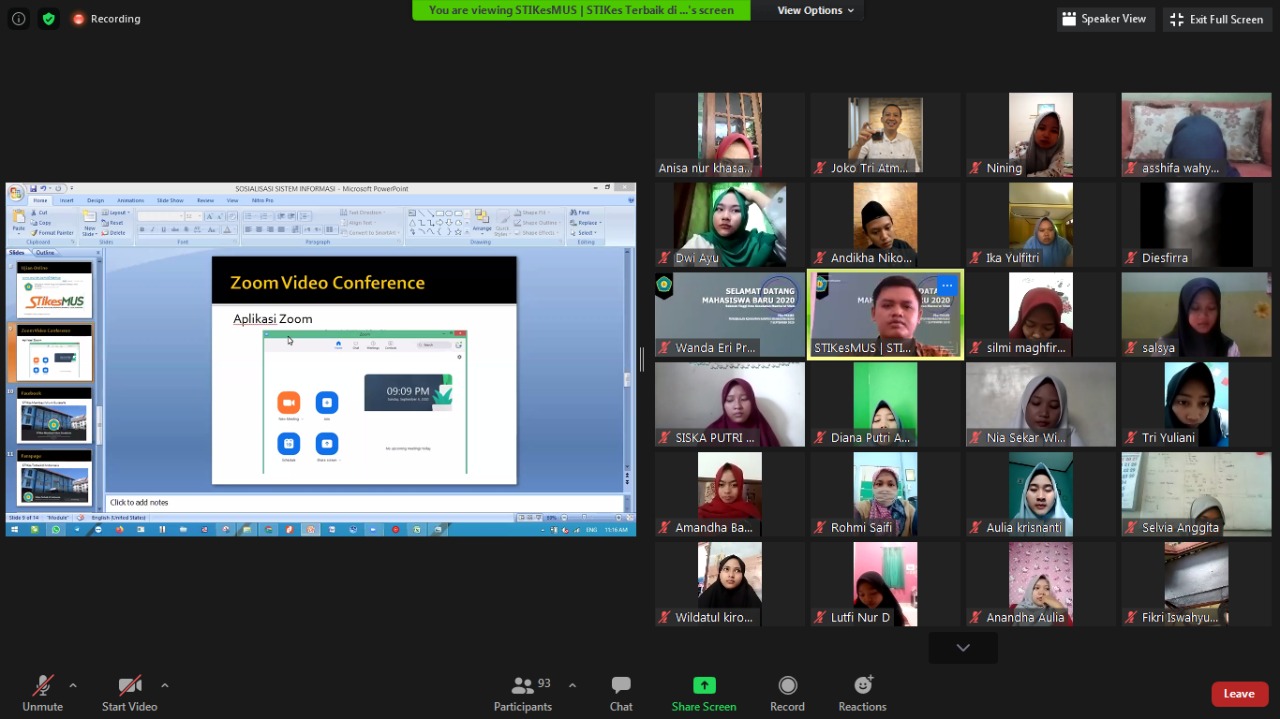Open Arrange in PowerPoint's Drawing group
This screenshot has width=1280, height=719.
(x=481, y=222)
